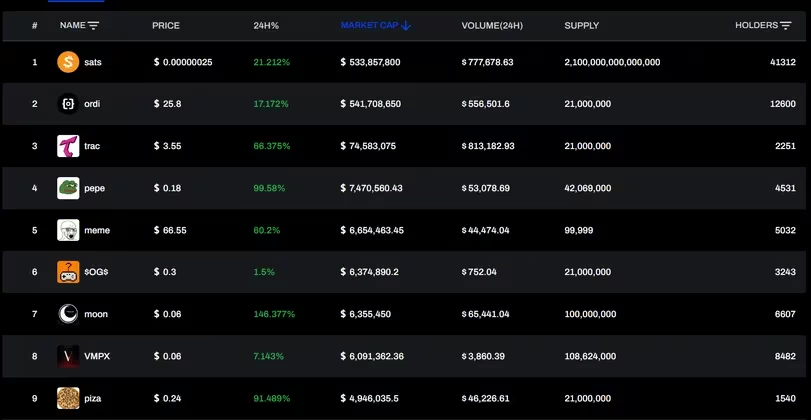Click the pepe frog icon
The height and width of the screenshot is (420, 811).
click(x=68, y=188)
